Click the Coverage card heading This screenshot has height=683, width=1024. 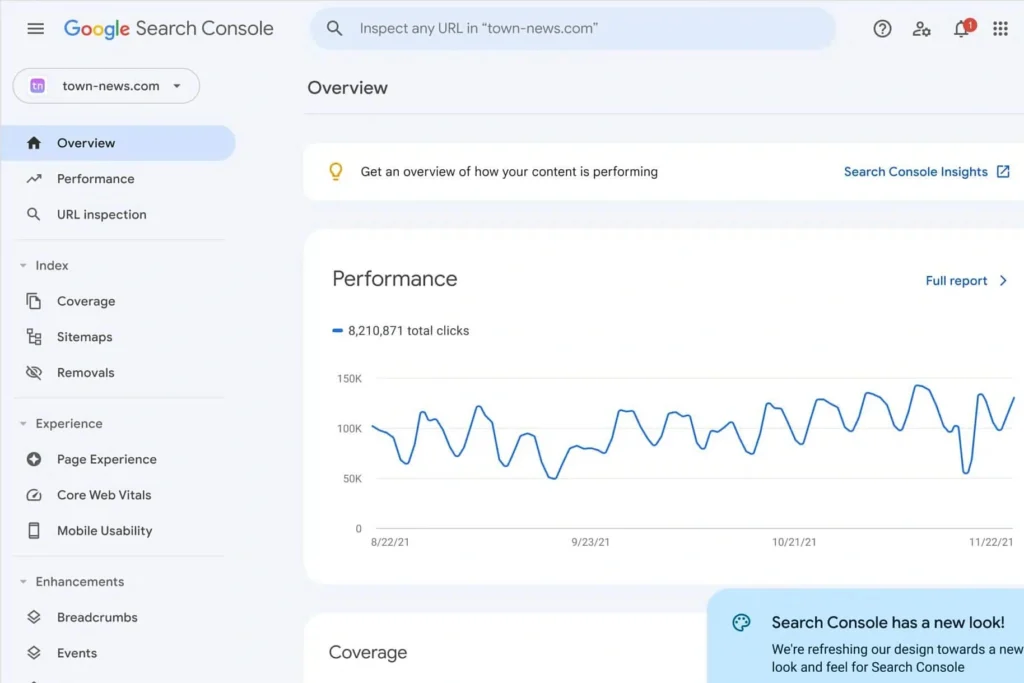pos(368,652)
